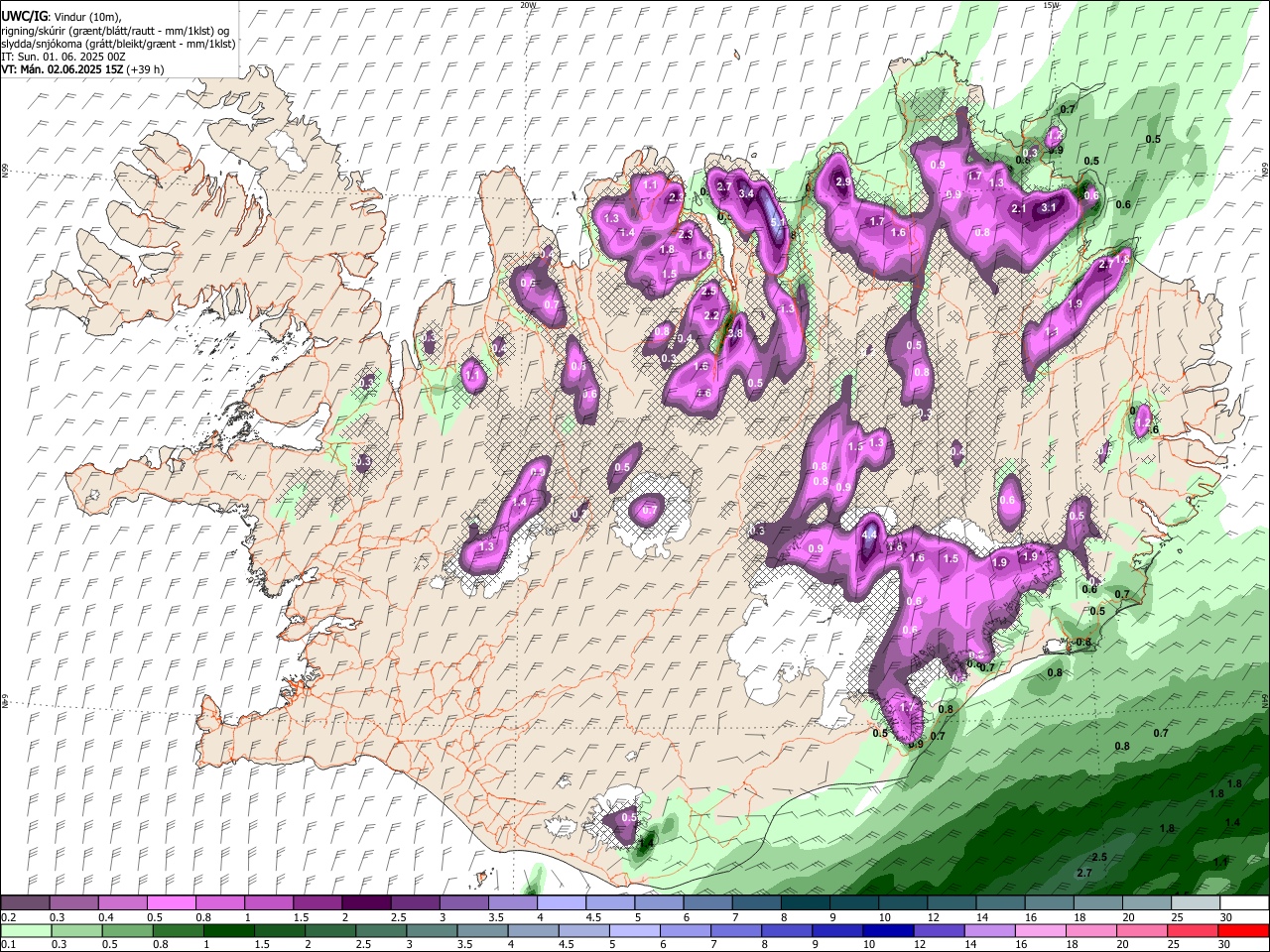Image resolution: width=1270 pixels, height=952 pixels.
Task: Select lower-scale swatch between 1 and 1.5
Action: (229, 931)
